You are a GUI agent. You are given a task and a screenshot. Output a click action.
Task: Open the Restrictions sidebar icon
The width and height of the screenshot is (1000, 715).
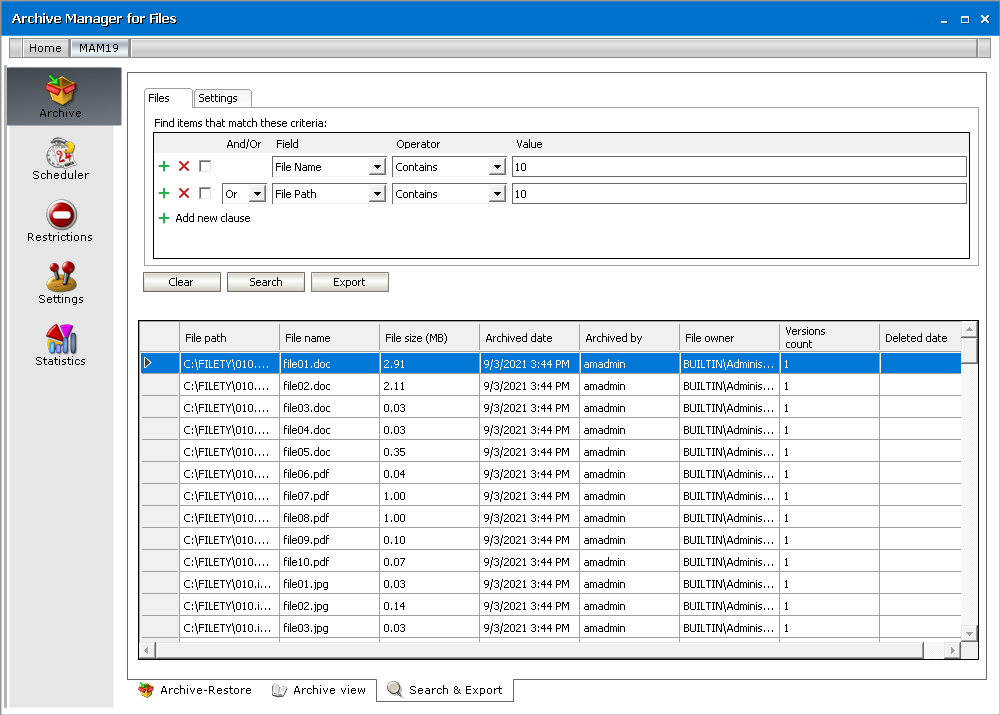pos(61,222)
